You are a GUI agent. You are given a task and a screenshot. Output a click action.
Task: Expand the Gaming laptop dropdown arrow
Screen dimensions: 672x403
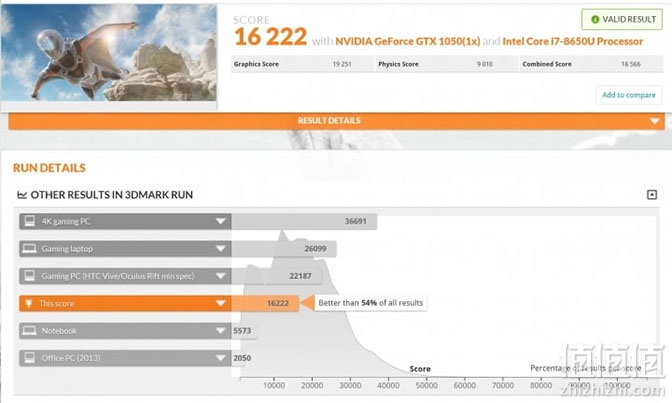click(220, 249)
